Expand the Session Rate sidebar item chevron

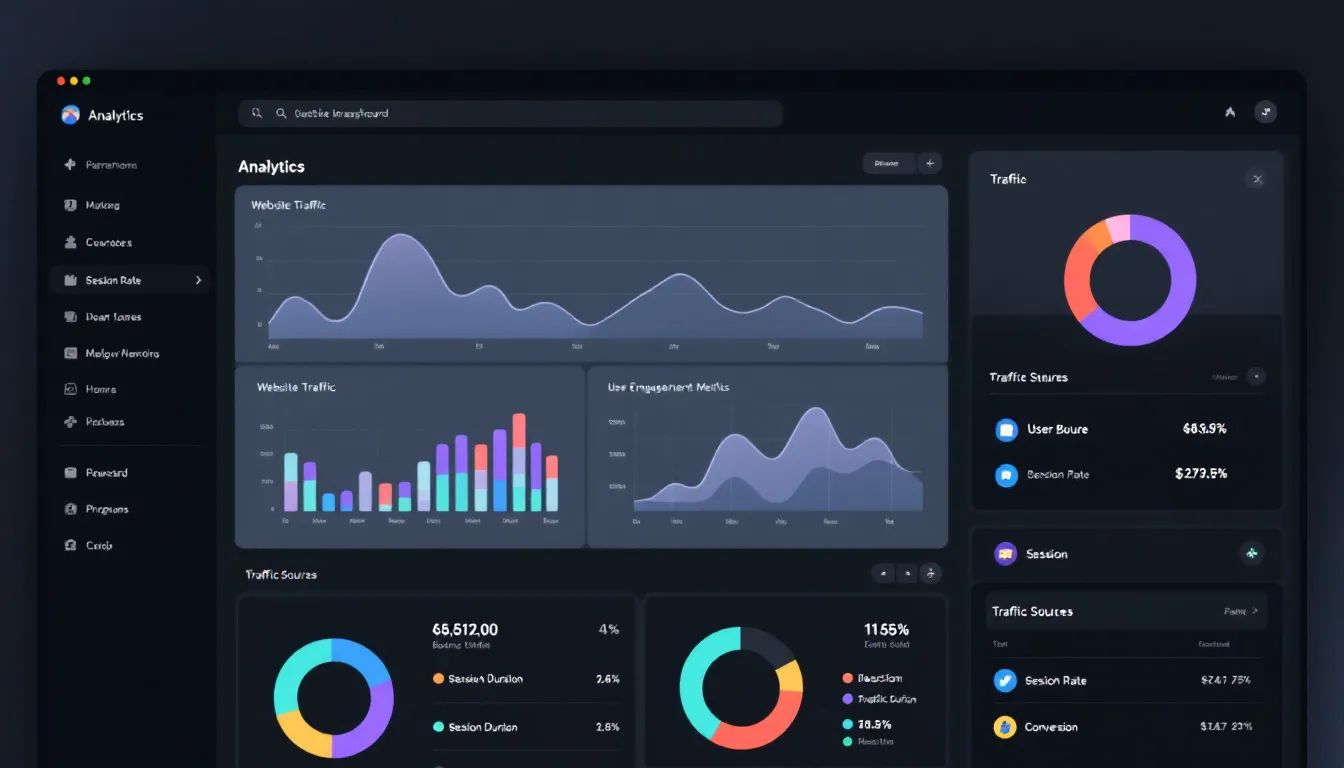[x=197, y=279]
